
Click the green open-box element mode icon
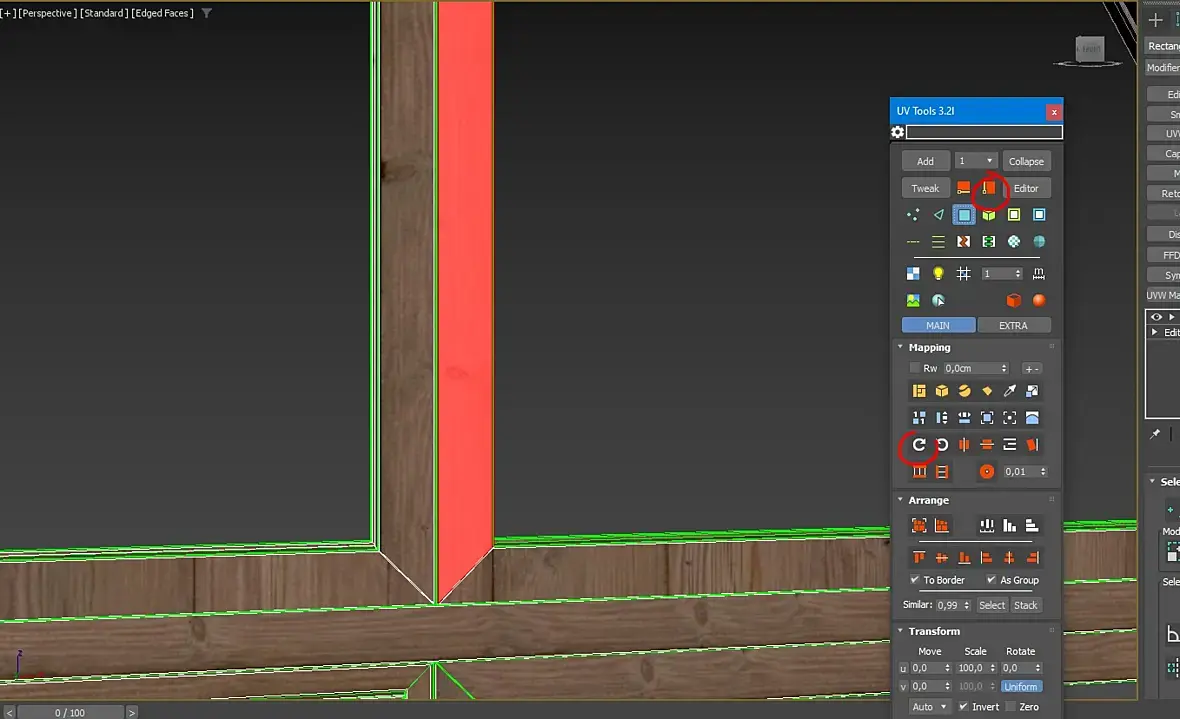point(989,215)
